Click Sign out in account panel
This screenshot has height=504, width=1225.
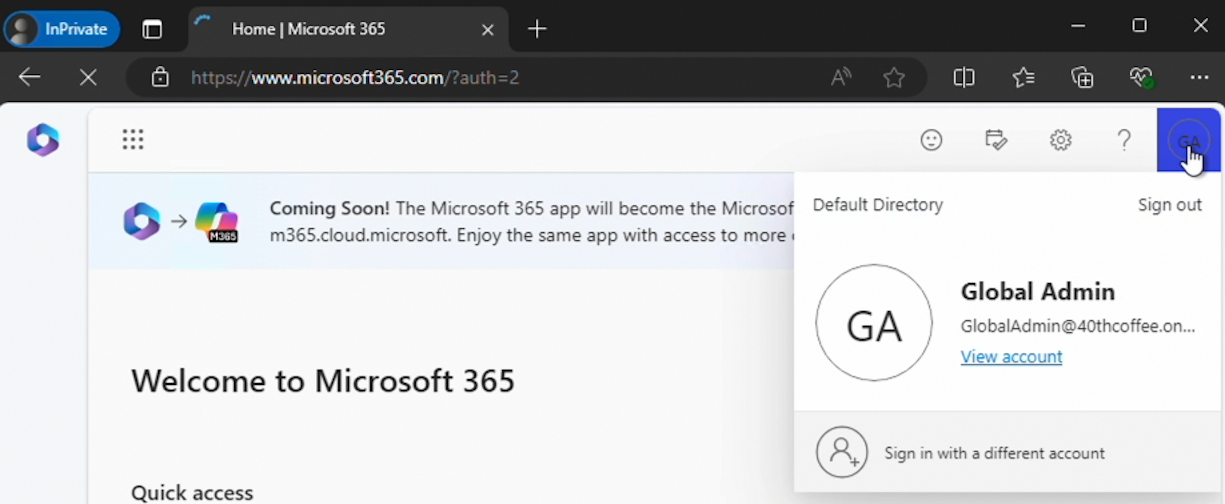click(1170, 205)
